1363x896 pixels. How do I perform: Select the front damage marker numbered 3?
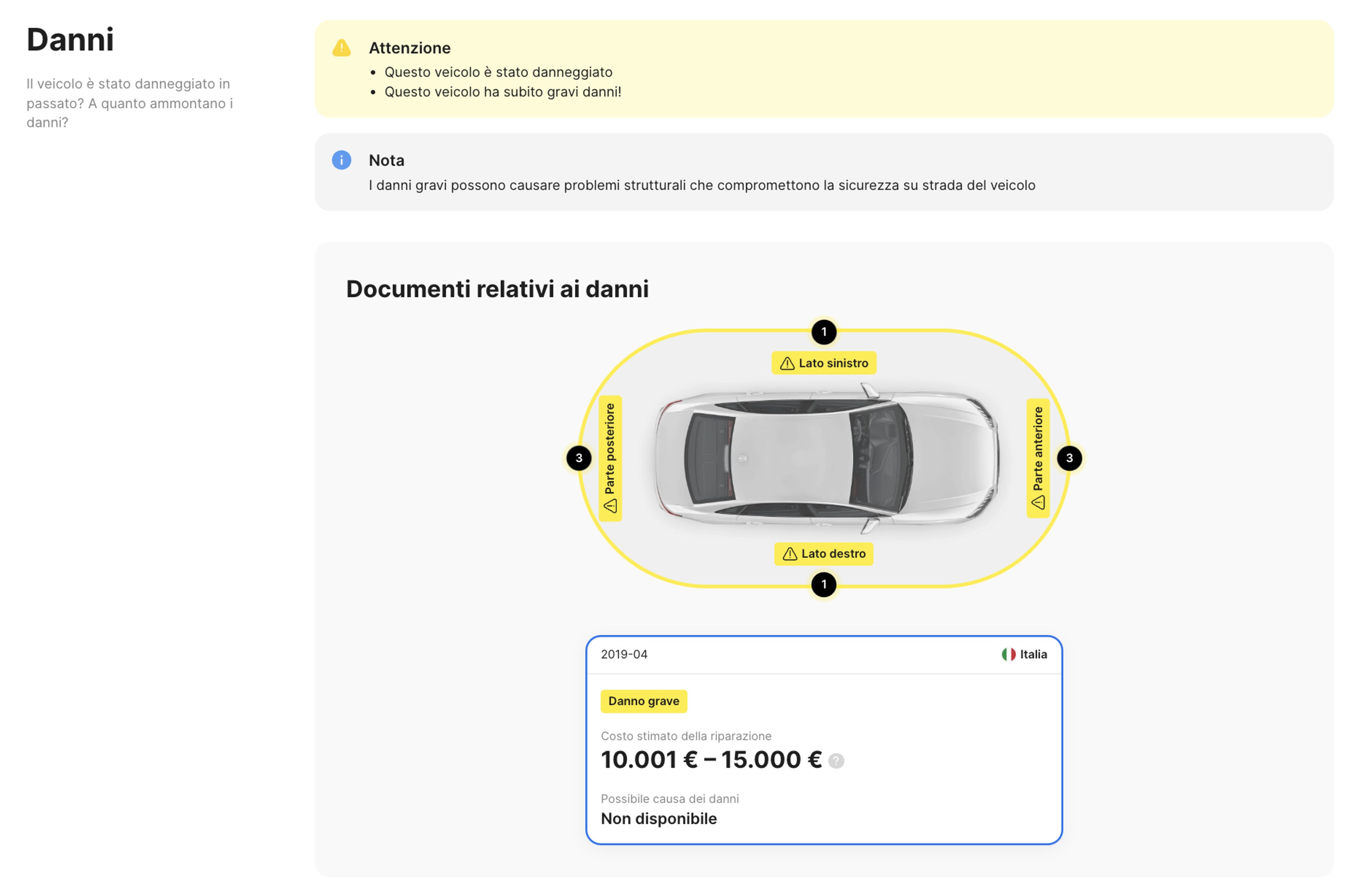pyautogui.click(x=1069, y=458)
